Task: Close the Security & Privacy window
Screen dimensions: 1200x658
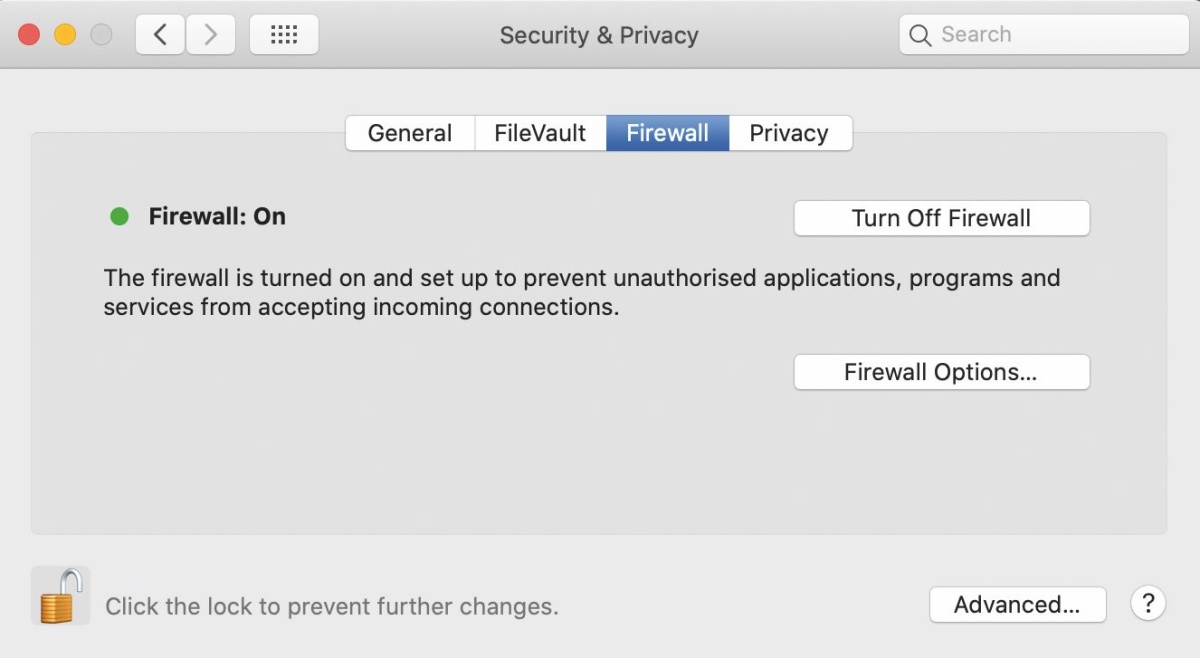Action: click(x=29, y=35)
